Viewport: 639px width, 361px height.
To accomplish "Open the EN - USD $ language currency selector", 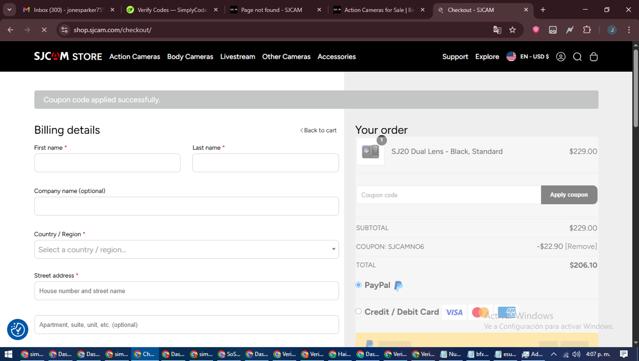I will [x=528, y=57].
